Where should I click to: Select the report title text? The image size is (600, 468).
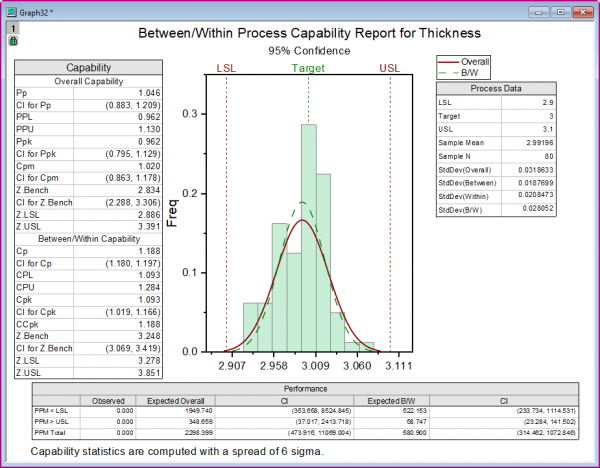pos(309,33)
